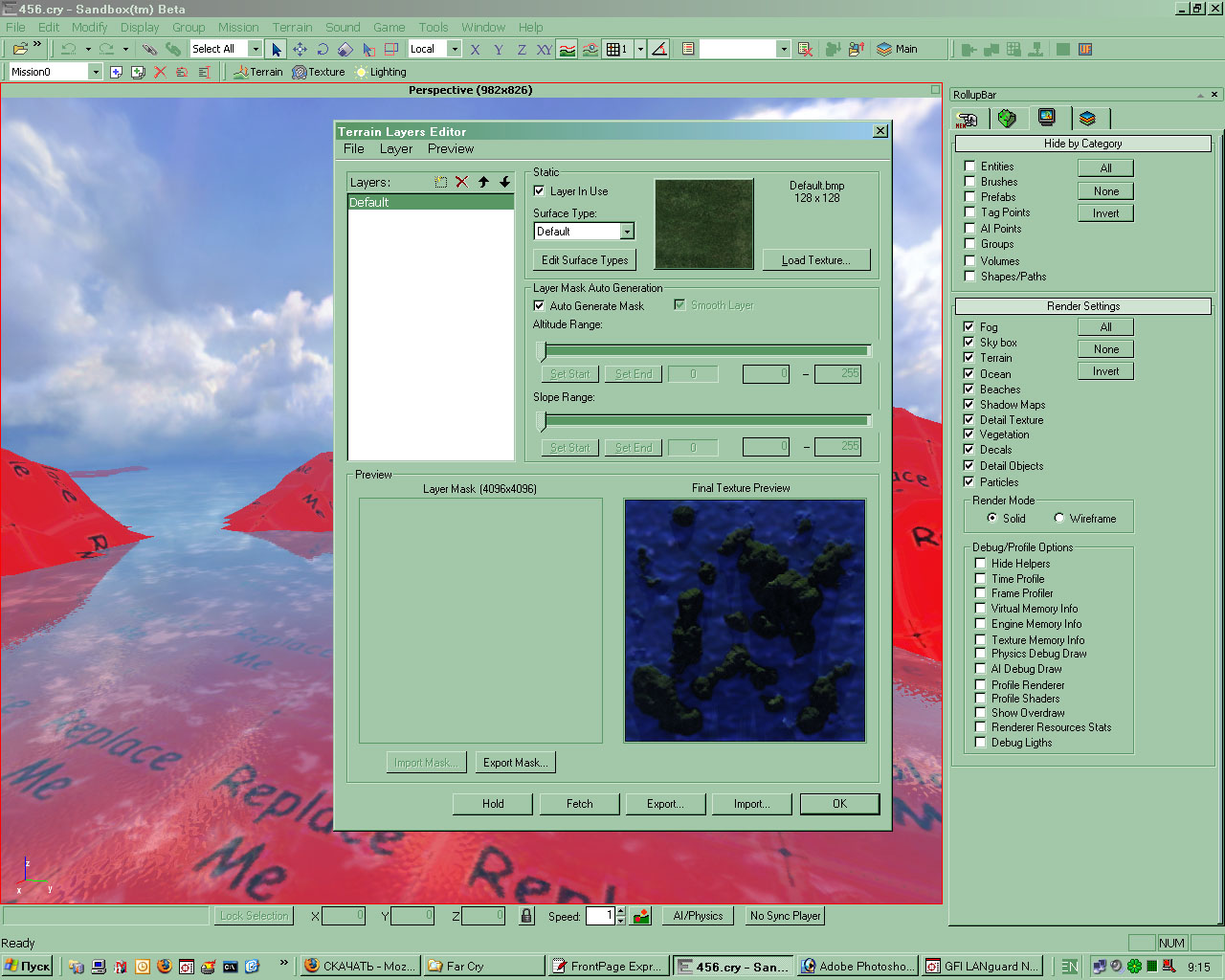The width and height of the screenshot is (1225, 980).
Task: Constrain to Z axis
Action: 522,49
